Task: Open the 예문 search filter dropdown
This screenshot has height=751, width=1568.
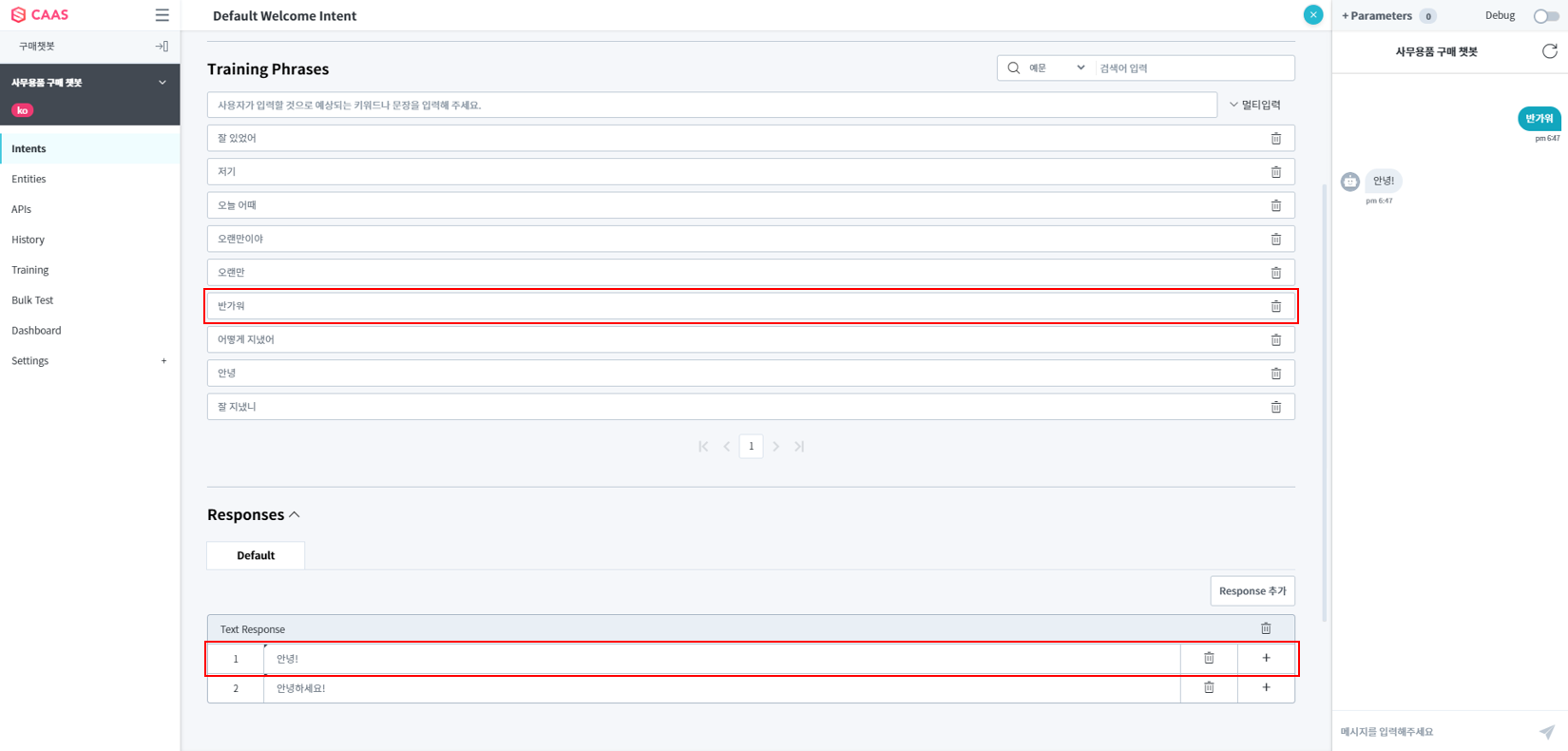Action: pyautogui.click(x=1056, y=68)
